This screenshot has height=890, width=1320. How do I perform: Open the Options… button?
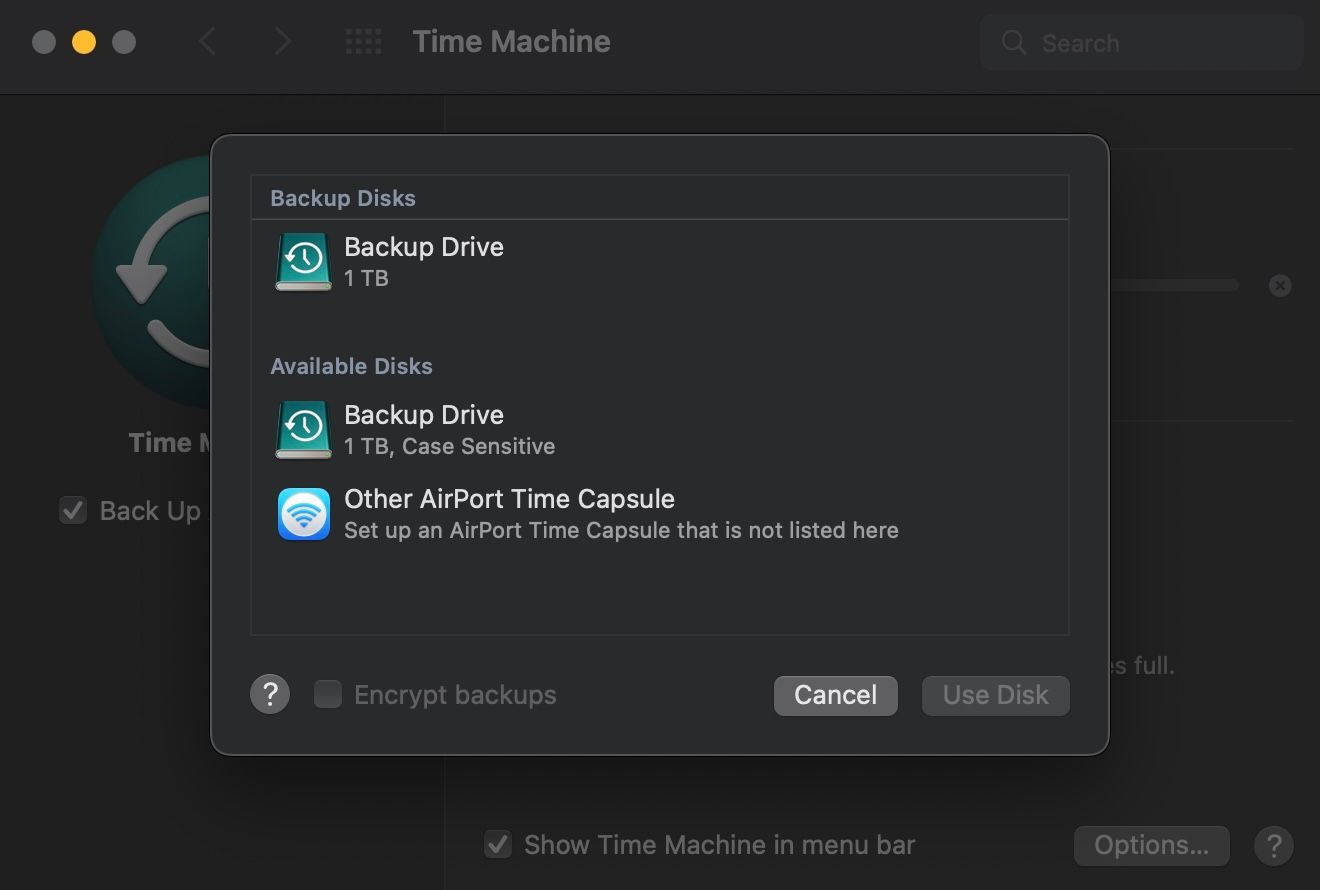pyautogui.click(x=1151, y=845)
